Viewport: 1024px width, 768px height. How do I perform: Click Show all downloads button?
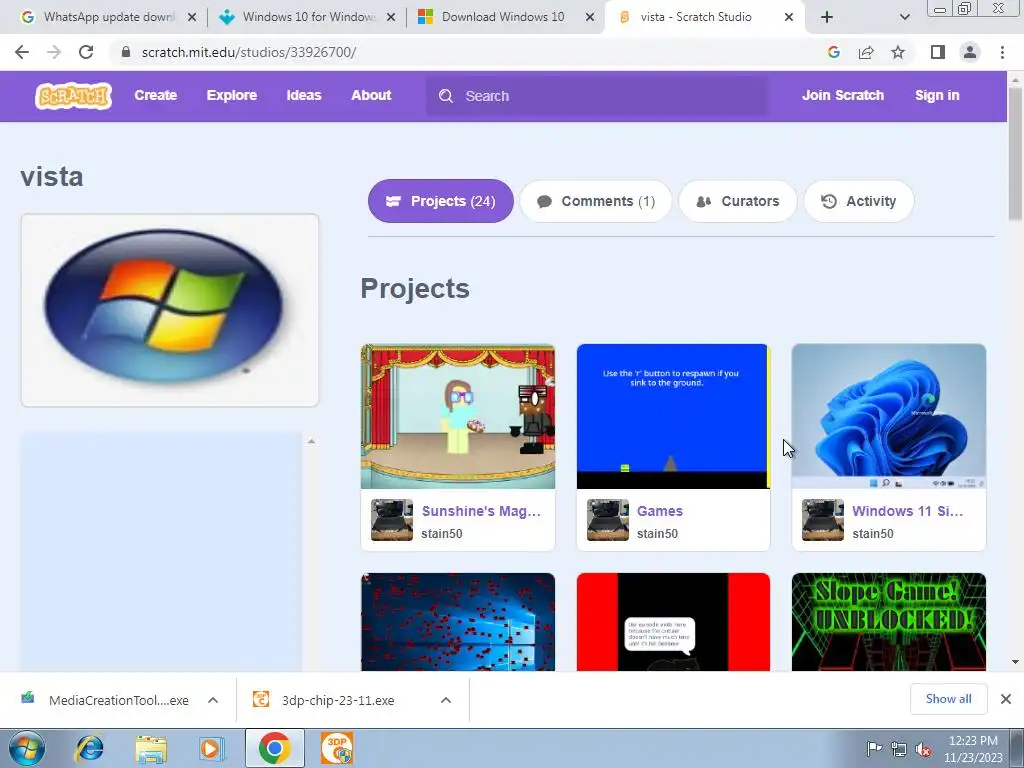tap(948, 699)
